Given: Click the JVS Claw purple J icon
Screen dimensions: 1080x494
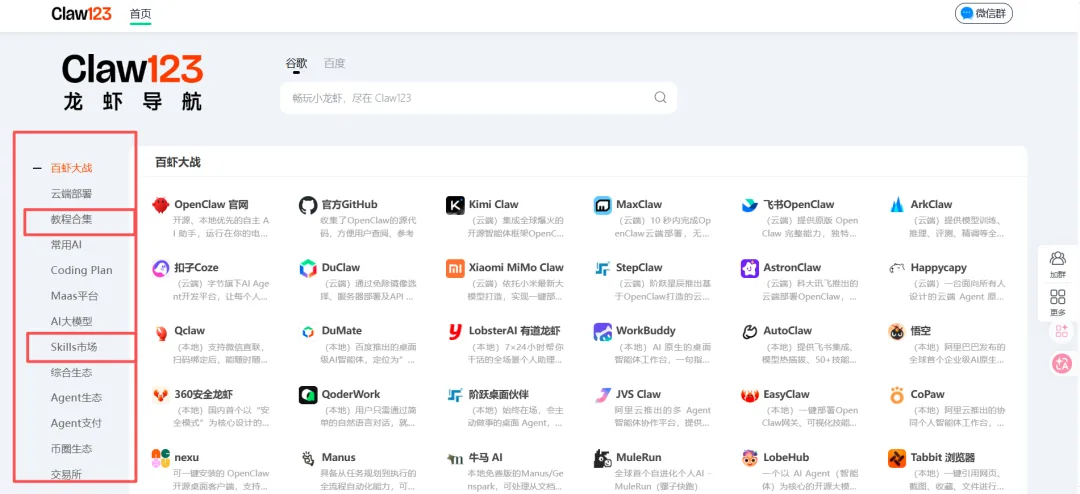Looking at the screenshot, I should coord(603,395).
